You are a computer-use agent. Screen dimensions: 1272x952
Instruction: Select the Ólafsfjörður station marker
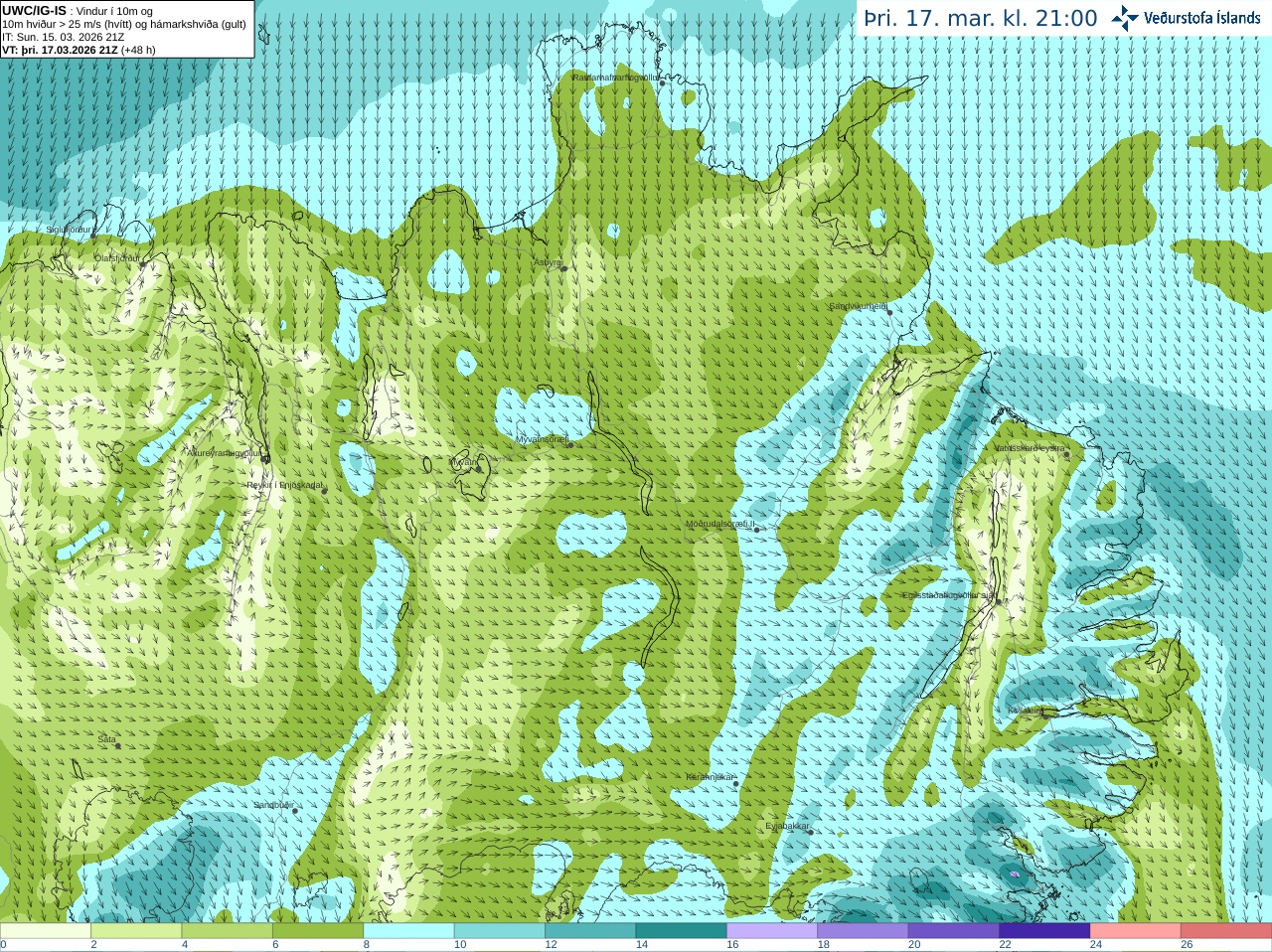[x=142, y=264]
